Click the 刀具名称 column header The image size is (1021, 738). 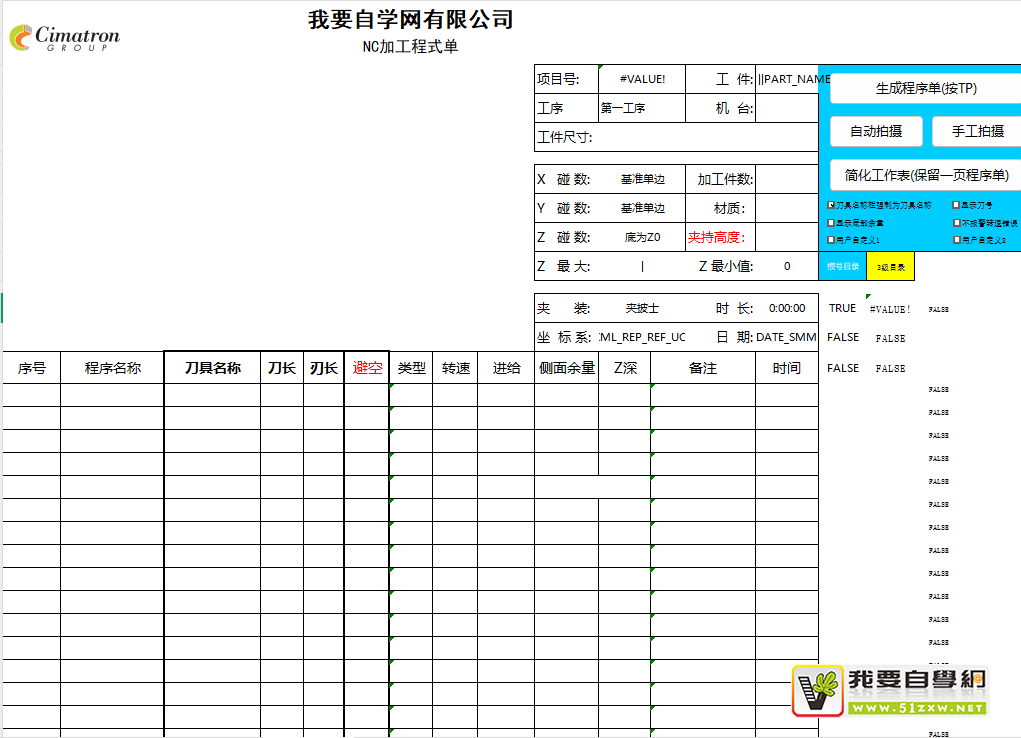click(x=212, y=368)
